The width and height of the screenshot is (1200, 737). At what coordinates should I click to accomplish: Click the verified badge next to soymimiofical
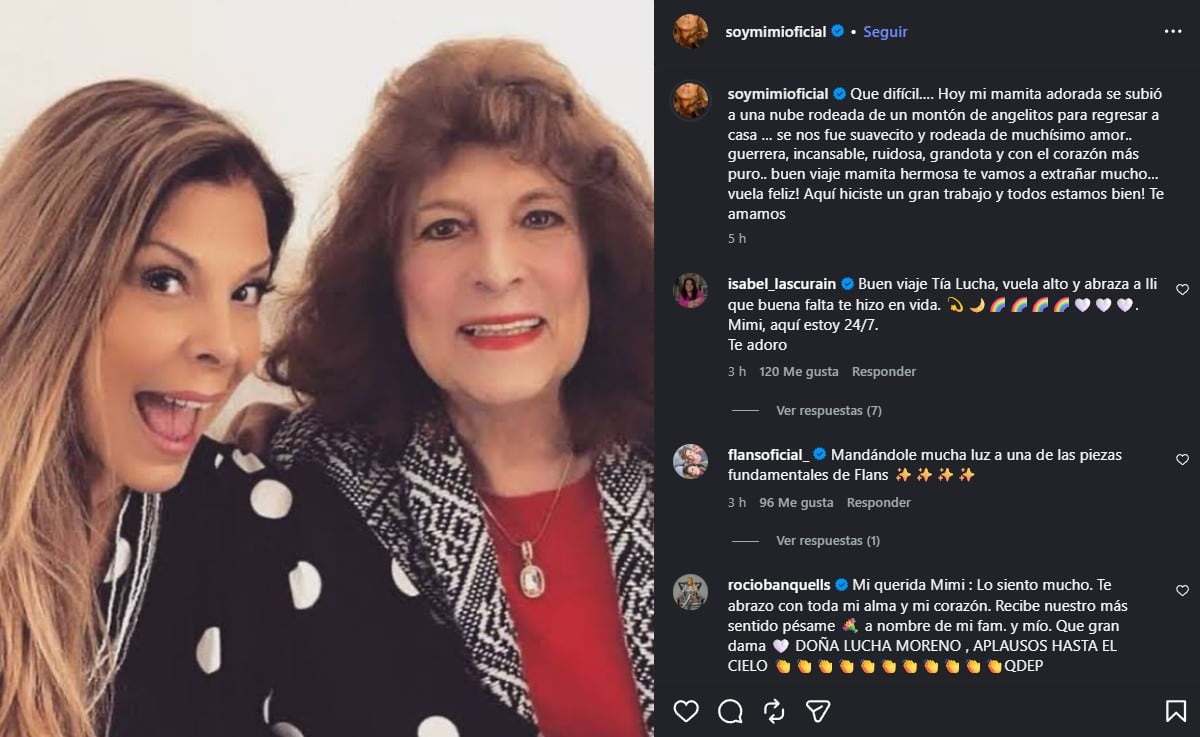(x=838, y=31)
